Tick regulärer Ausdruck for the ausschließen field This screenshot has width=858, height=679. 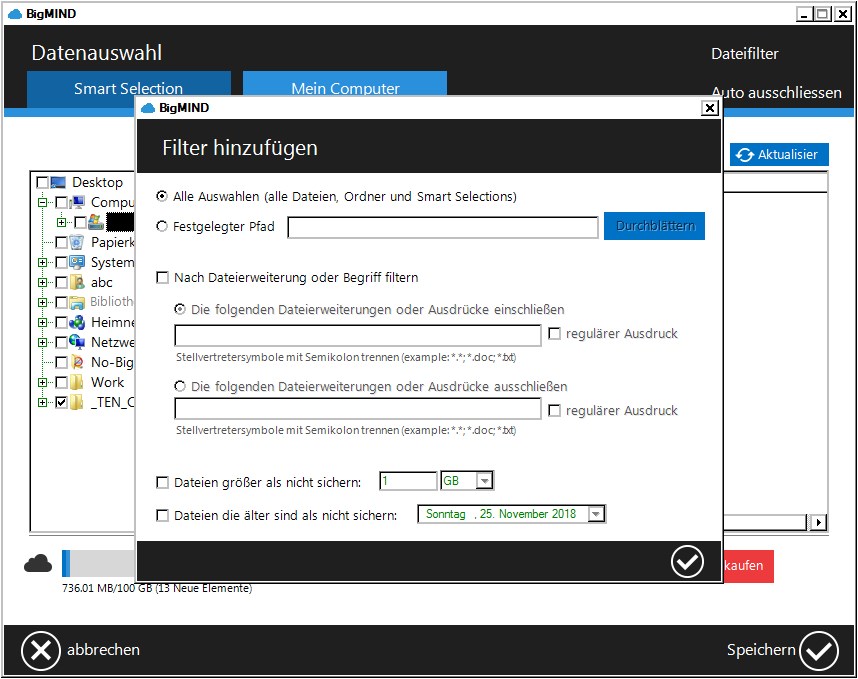(554, 410)
